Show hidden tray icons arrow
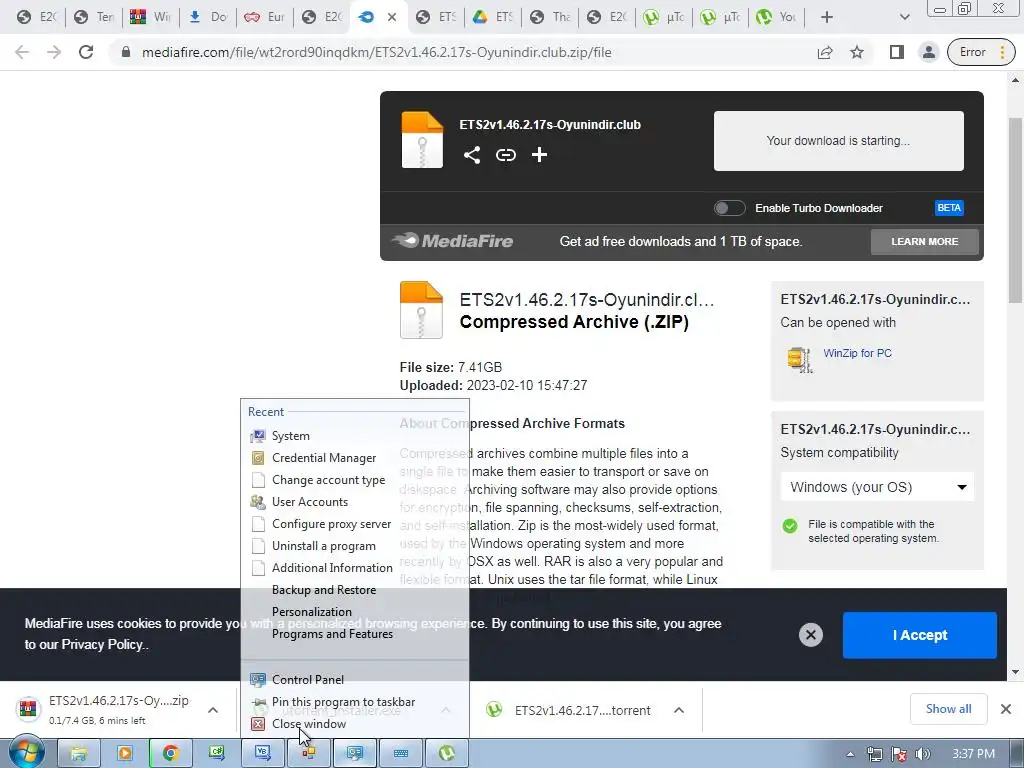Viewport: 1024px width, 768px height. 850,754
